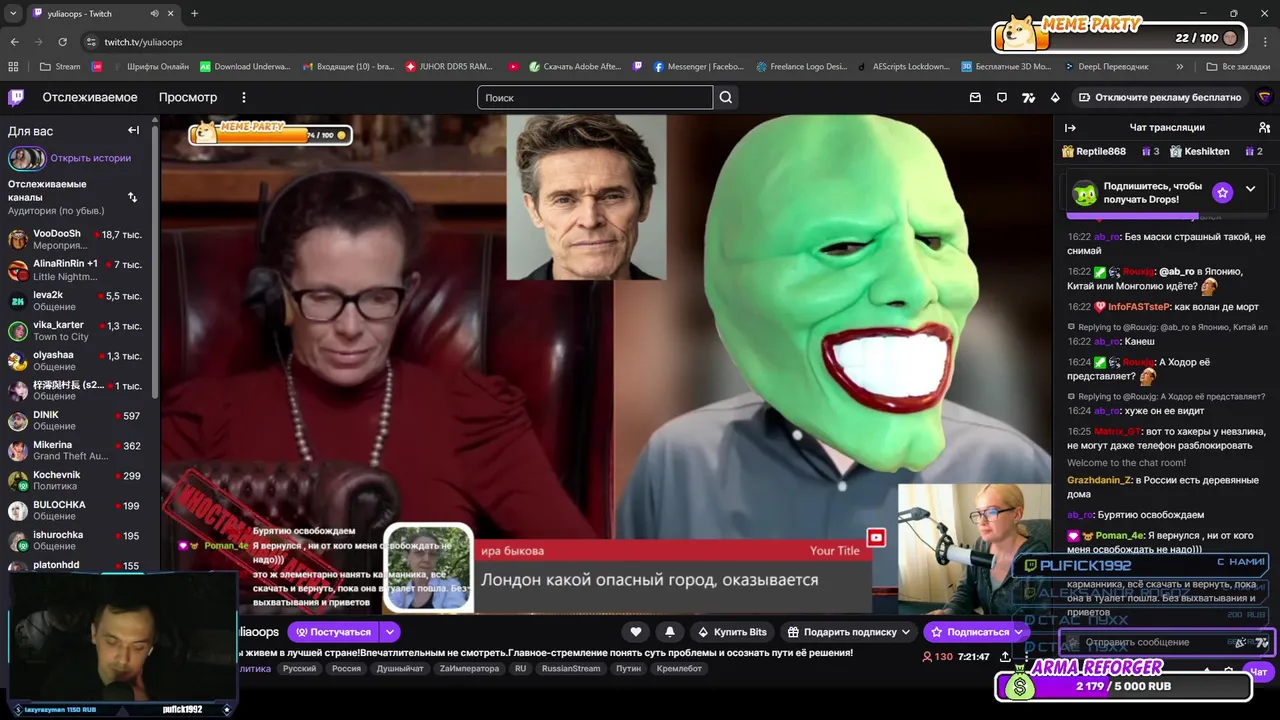Click Открыть истории link
The height and width of the screenshot is (720, 1280).
(90, 158)
